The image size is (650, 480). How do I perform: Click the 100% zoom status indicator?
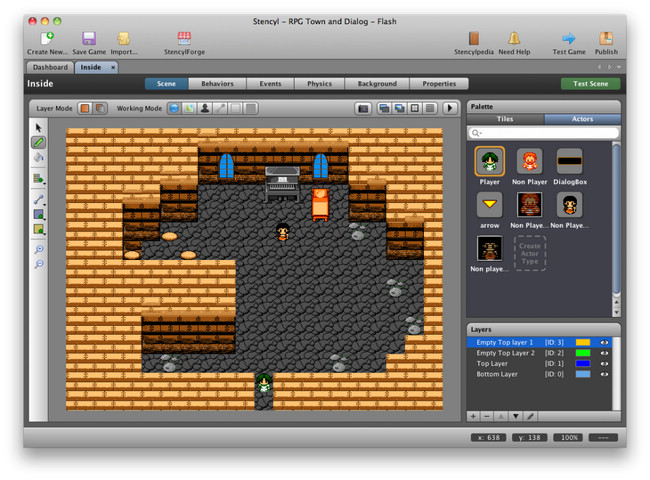pos(569,438)
